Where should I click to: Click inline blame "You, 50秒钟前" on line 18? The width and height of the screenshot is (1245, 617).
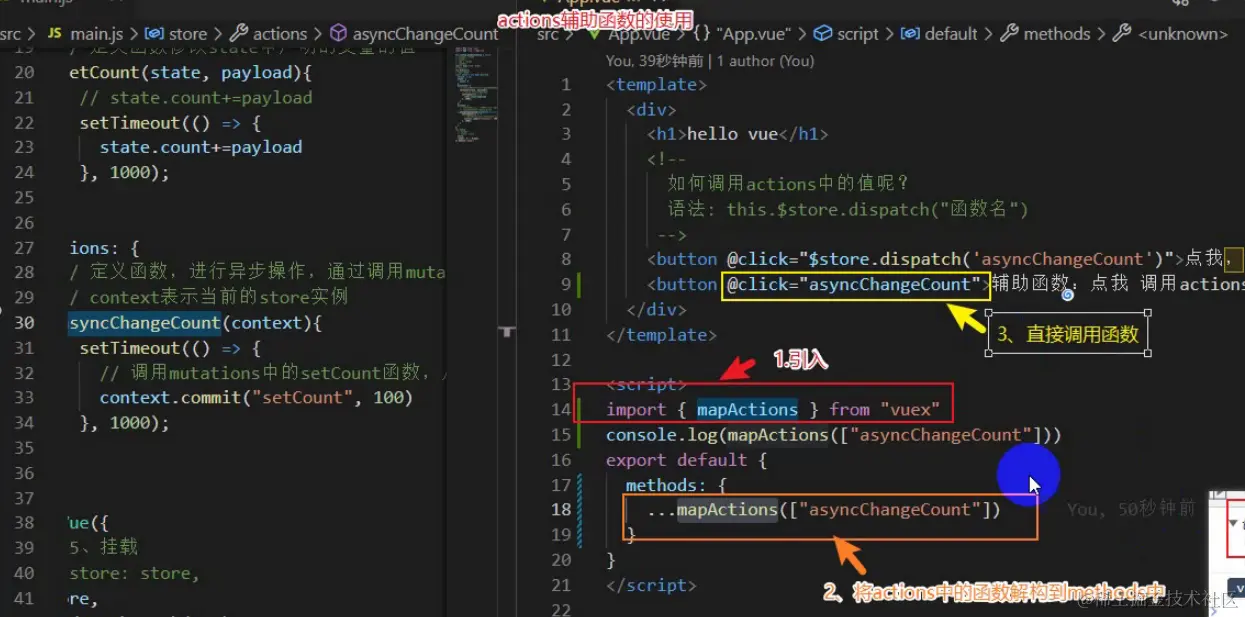tap(1130, 510)
